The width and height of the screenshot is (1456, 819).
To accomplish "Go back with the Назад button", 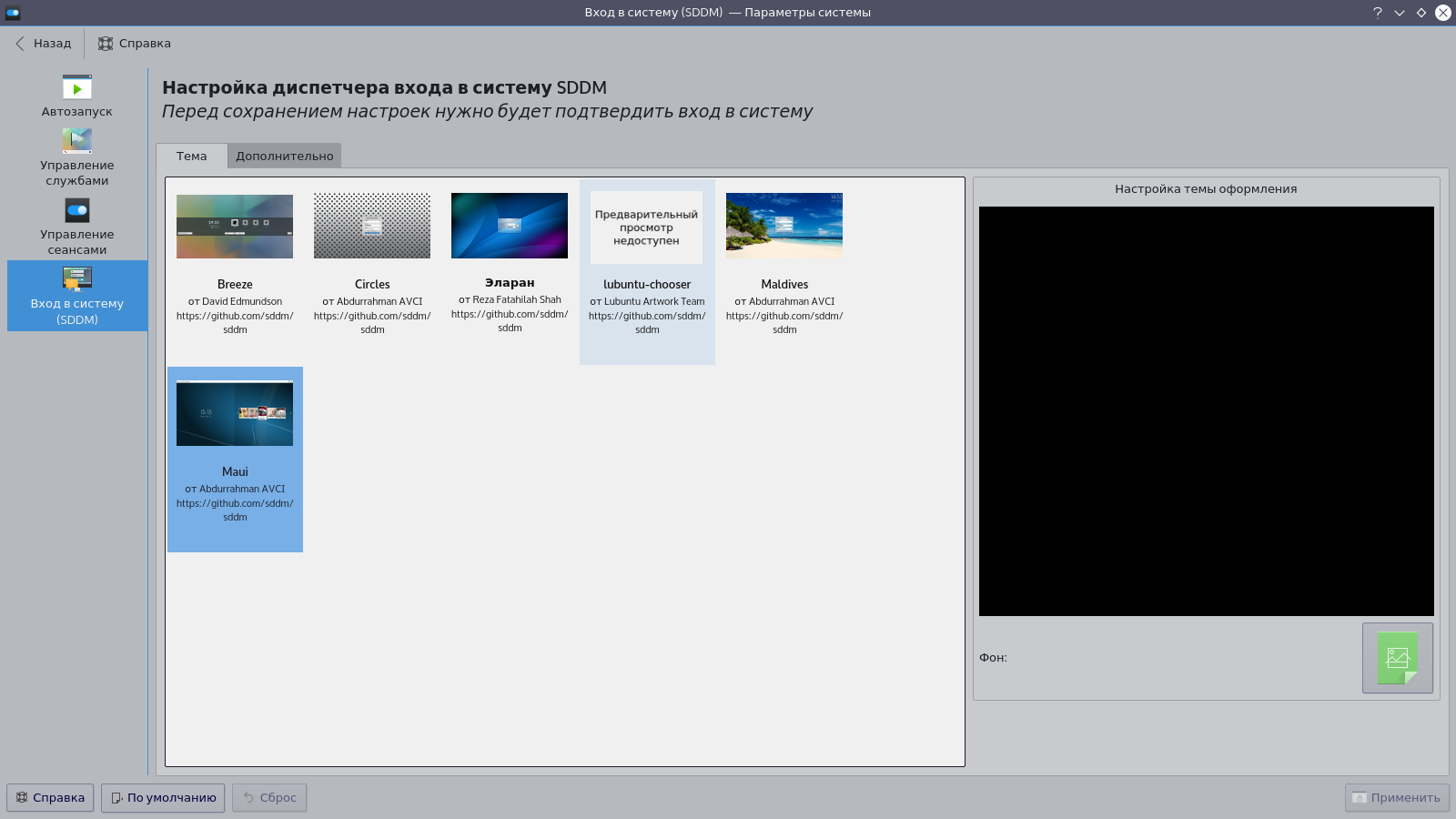I will [43, 44].
